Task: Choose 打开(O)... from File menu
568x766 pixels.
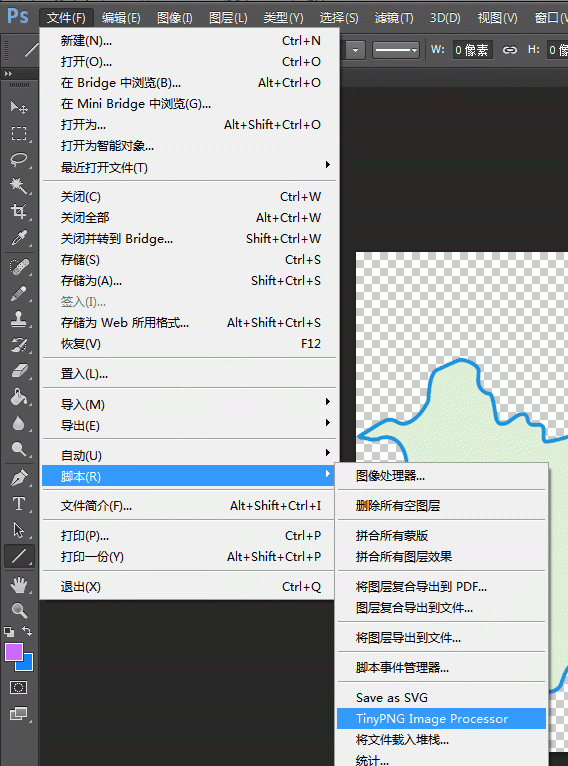Action: [188, 62]
